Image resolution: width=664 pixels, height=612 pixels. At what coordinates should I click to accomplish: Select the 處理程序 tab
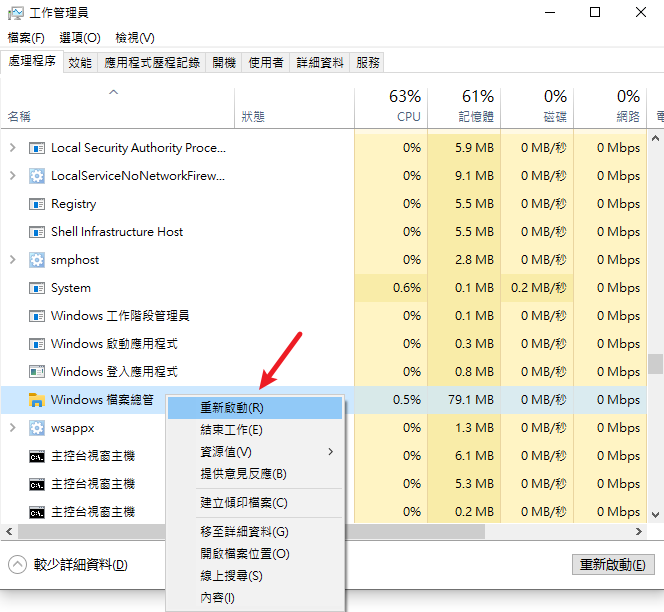(32, 61)
